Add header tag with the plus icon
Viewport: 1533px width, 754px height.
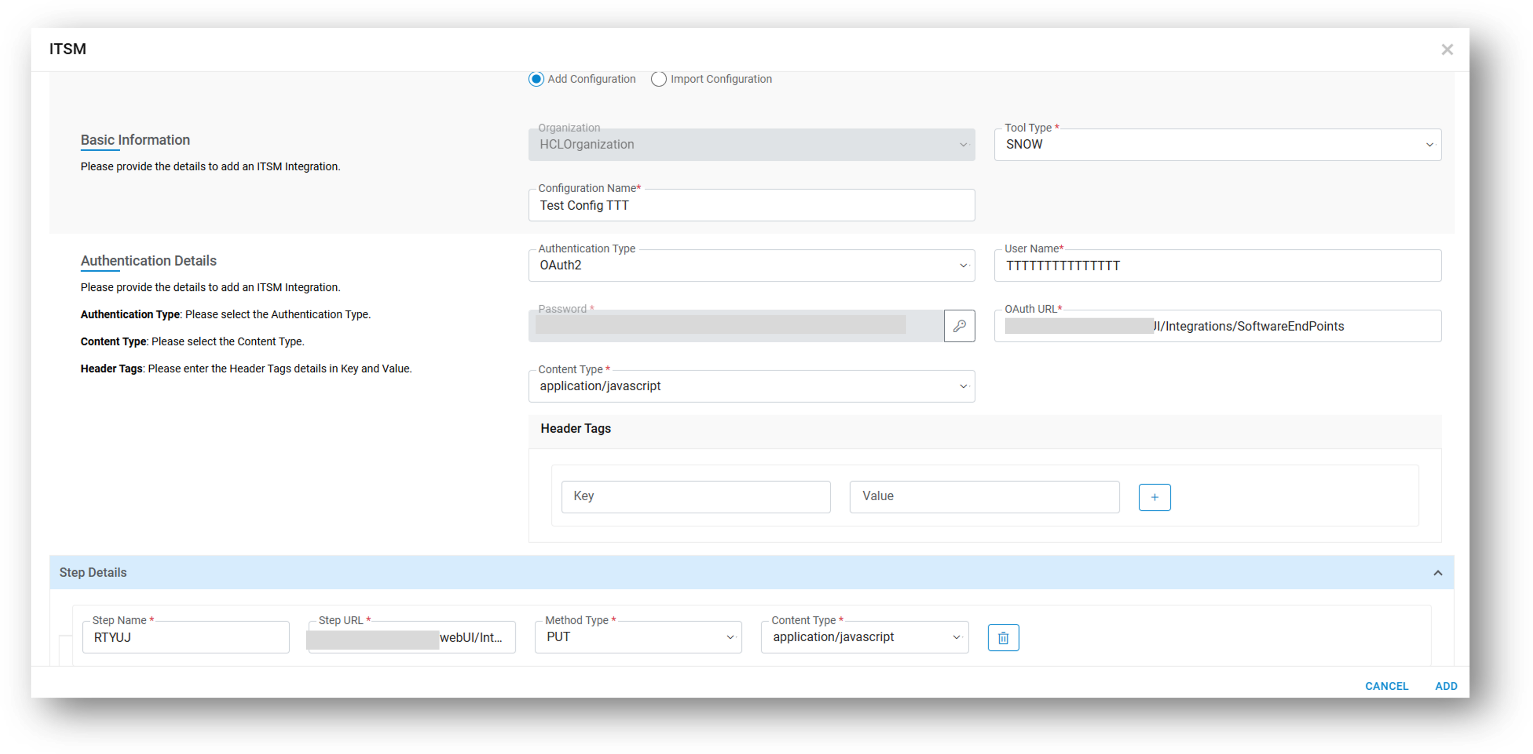1154,497
